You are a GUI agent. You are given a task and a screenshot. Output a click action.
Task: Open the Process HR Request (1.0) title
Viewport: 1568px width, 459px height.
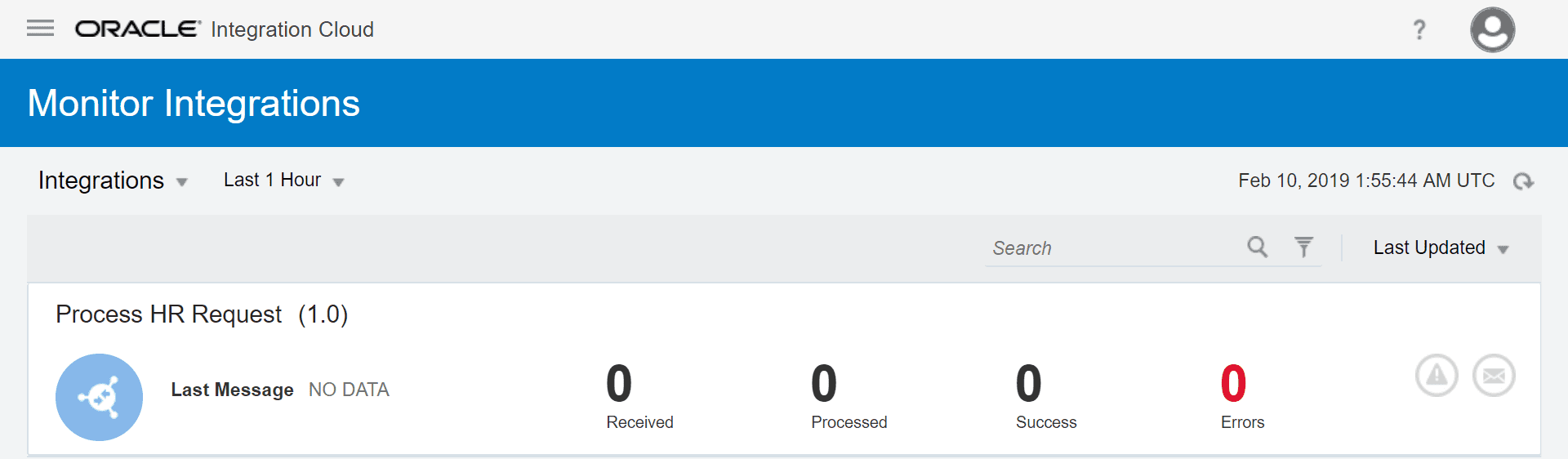point(202,314)
